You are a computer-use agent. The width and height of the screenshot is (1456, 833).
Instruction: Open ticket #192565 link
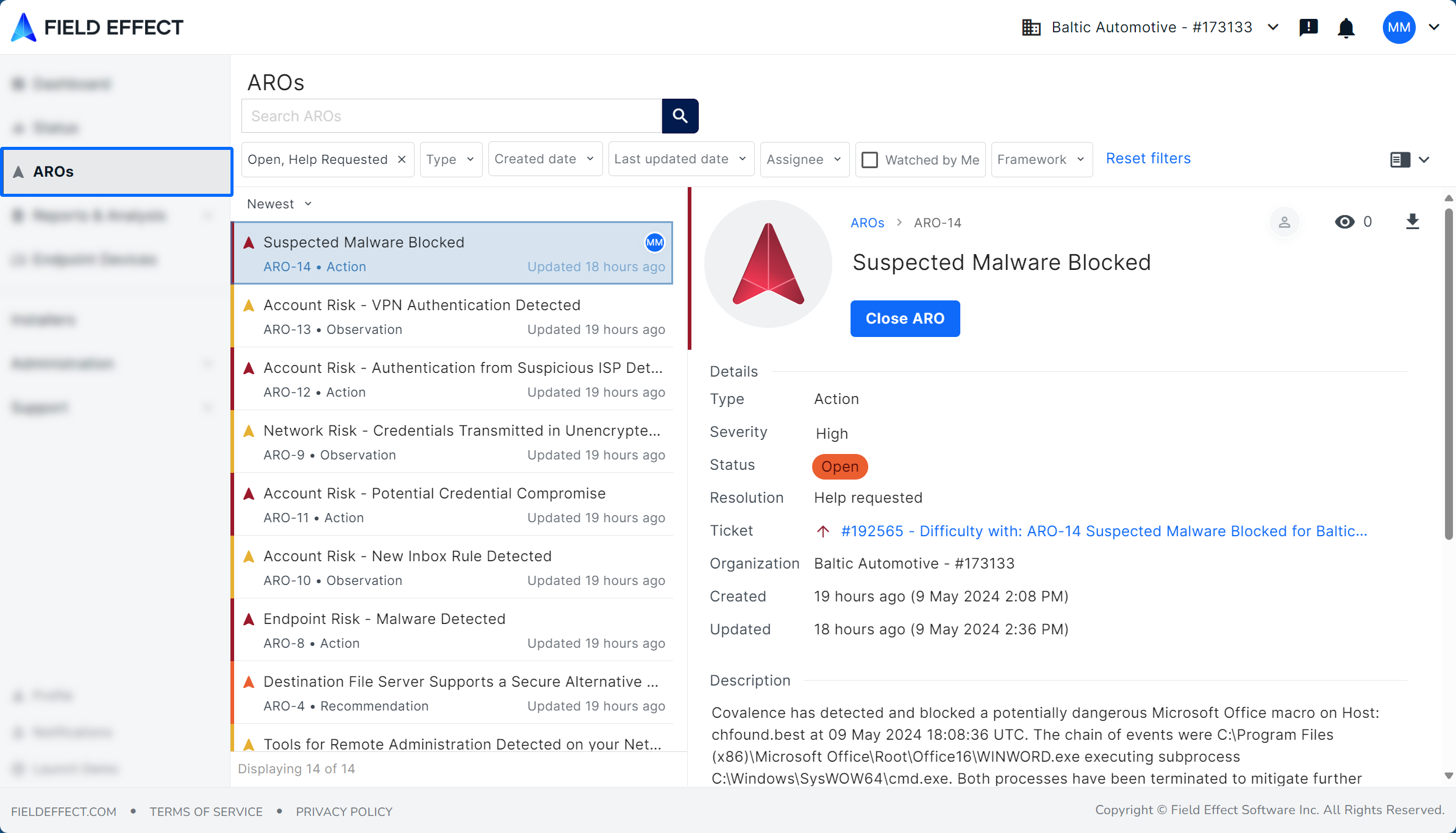(1104, 531)
